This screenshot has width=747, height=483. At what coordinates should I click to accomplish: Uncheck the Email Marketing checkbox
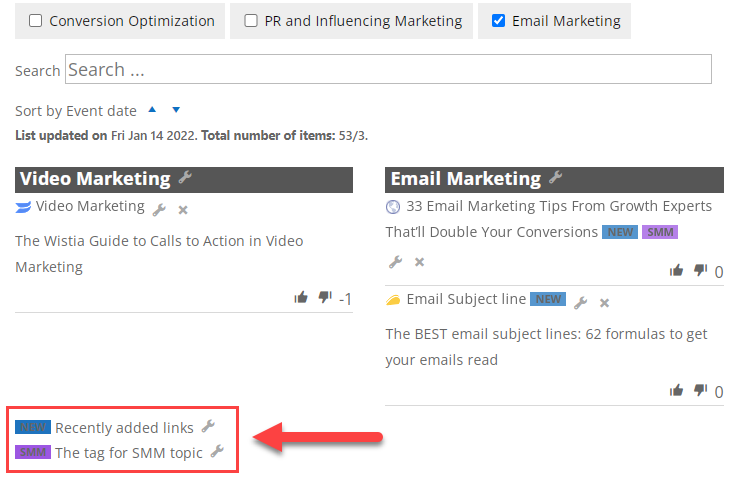[x=498, y=21]
